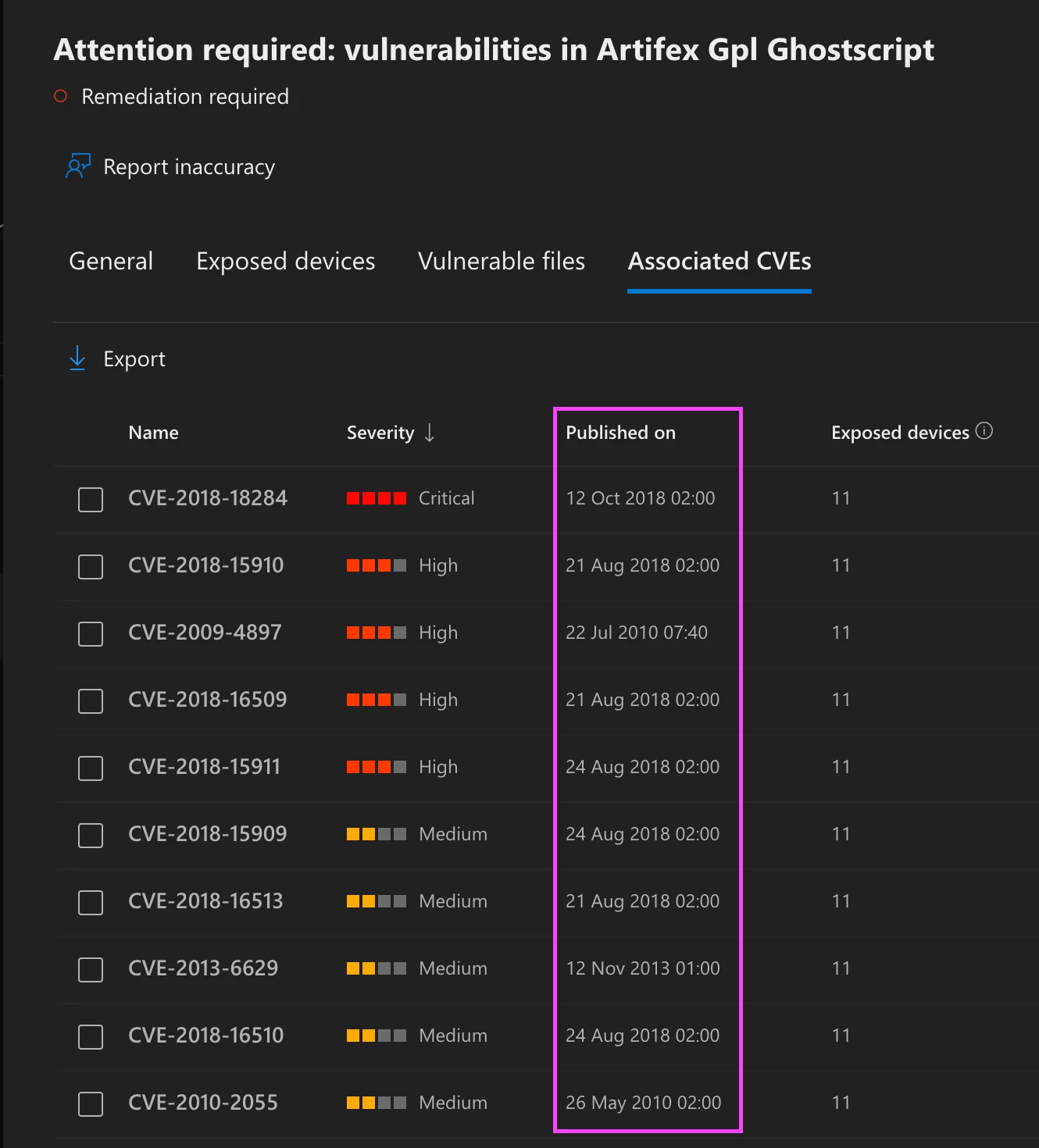Click the Remediation required status circle
Image resolution: width=1039 pixels, height=1148 pixels.
(61, 96)
